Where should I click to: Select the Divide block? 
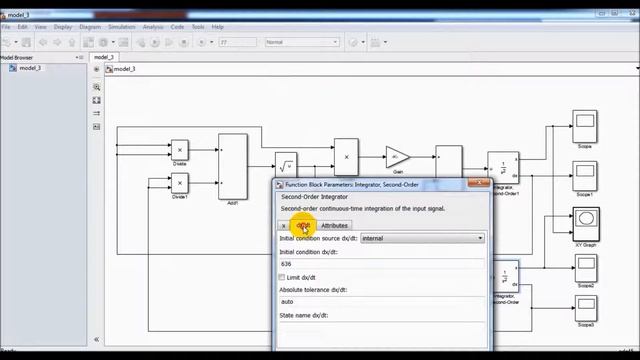tap(180, 150)
